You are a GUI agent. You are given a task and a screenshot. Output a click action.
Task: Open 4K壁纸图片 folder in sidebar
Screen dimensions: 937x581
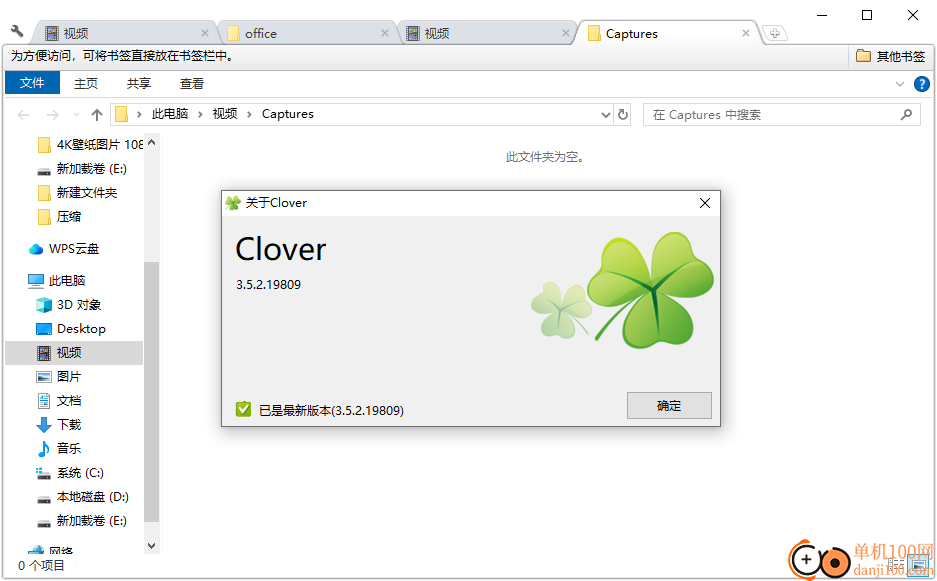tap(90, 145)
